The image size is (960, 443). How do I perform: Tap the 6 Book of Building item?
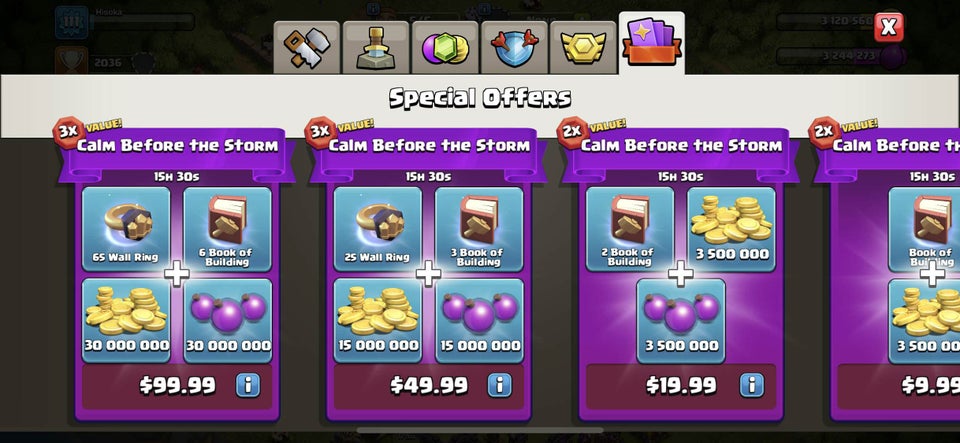pyautogui.click(x=227, y=229)
